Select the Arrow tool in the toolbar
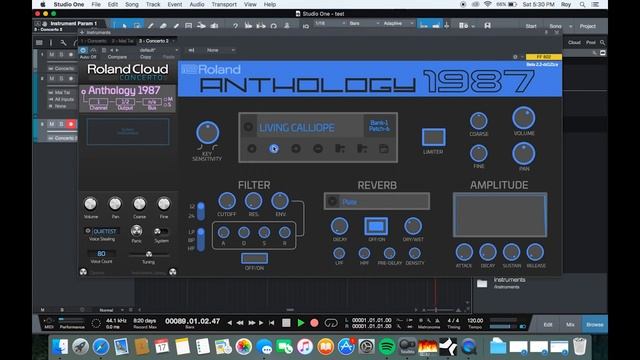The image size is (640, 360). pos(124,26)
